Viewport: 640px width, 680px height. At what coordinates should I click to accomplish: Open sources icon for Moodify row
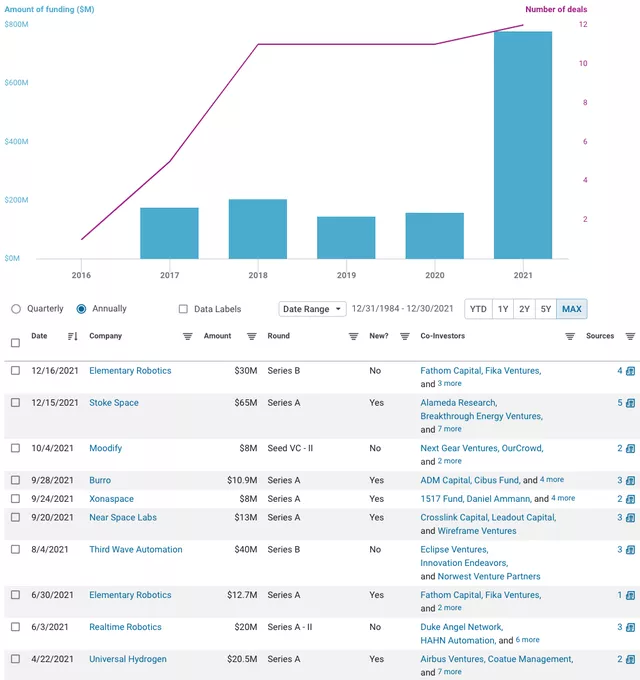[x=630, y=448]
